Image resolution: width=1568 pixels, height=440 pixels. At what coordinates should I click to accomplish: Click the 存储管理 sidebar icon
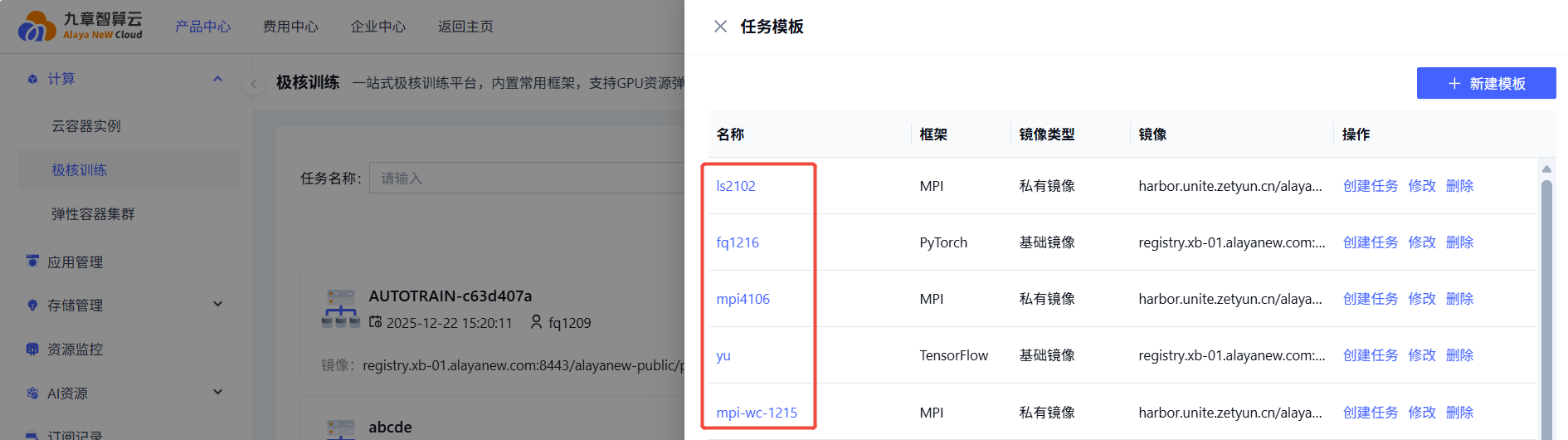click(32, 306)
